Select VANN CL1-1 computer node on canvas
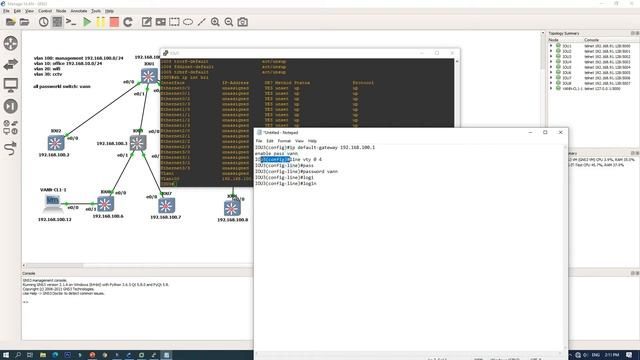The height and width of the screenshot is (360, 640). click(x=53, y=203)
